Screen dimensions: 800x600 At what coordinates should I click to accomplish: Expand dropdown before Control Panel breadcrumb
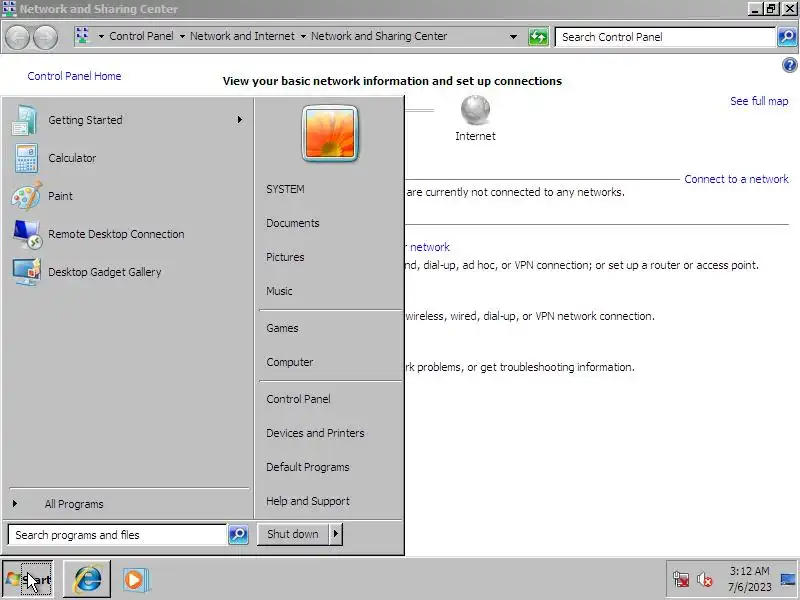click(101, 36)
